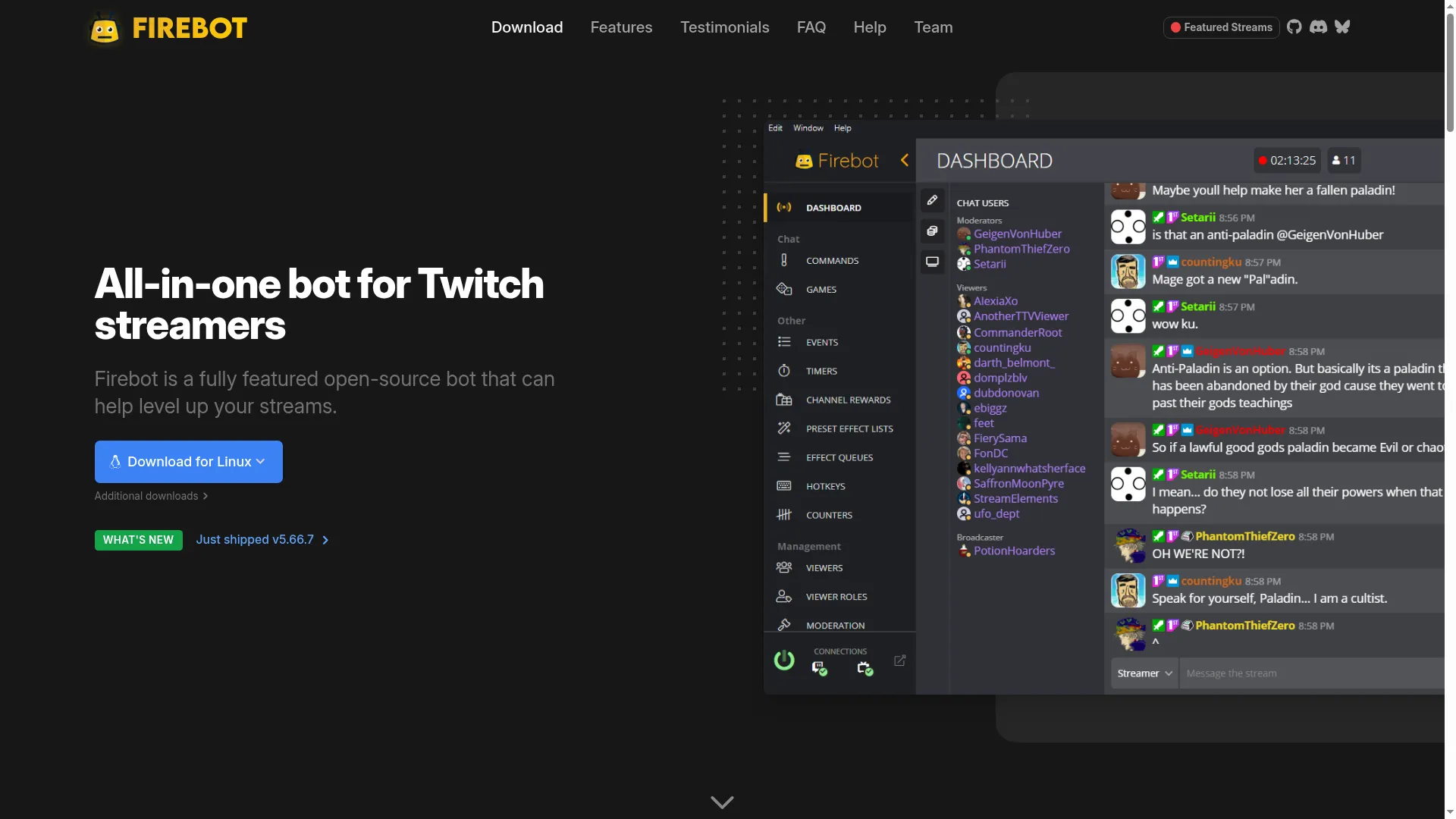
Task: Click the Dashboard sidebar icon
Action: click(784, 207)
